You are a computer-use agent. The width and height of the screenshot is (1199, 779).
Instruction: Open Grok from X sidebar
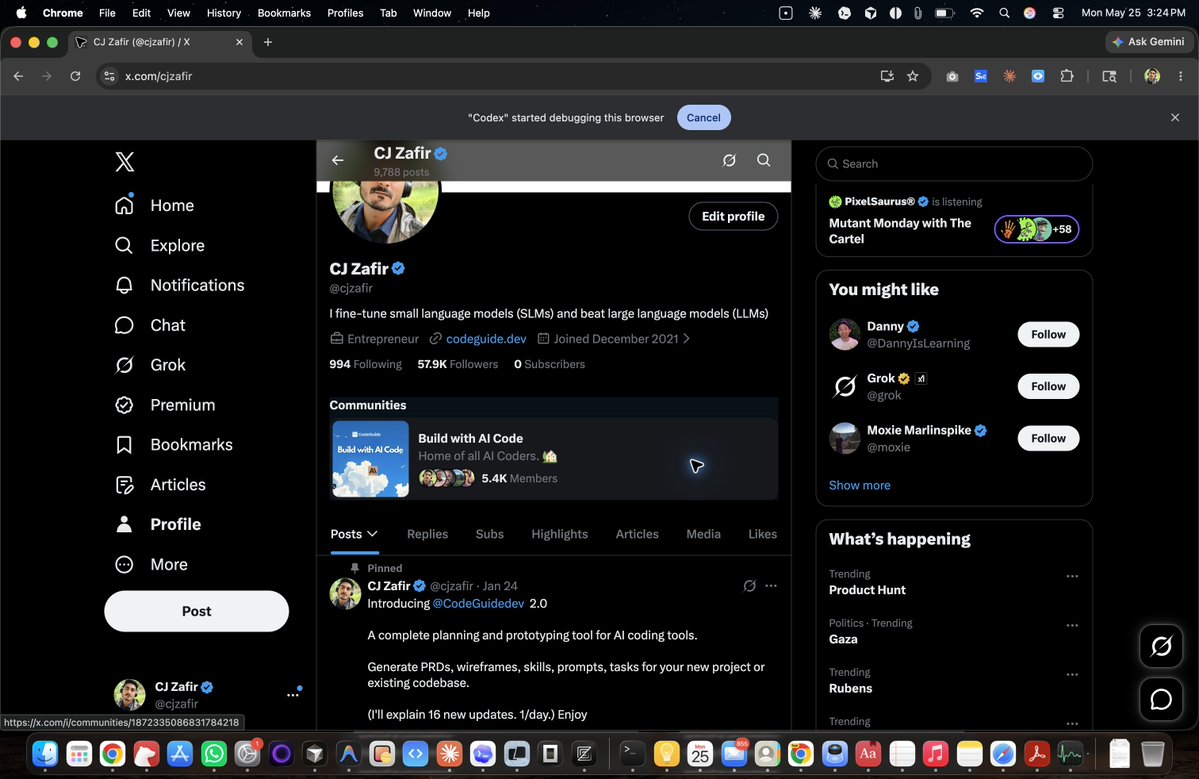click(149, 365)
